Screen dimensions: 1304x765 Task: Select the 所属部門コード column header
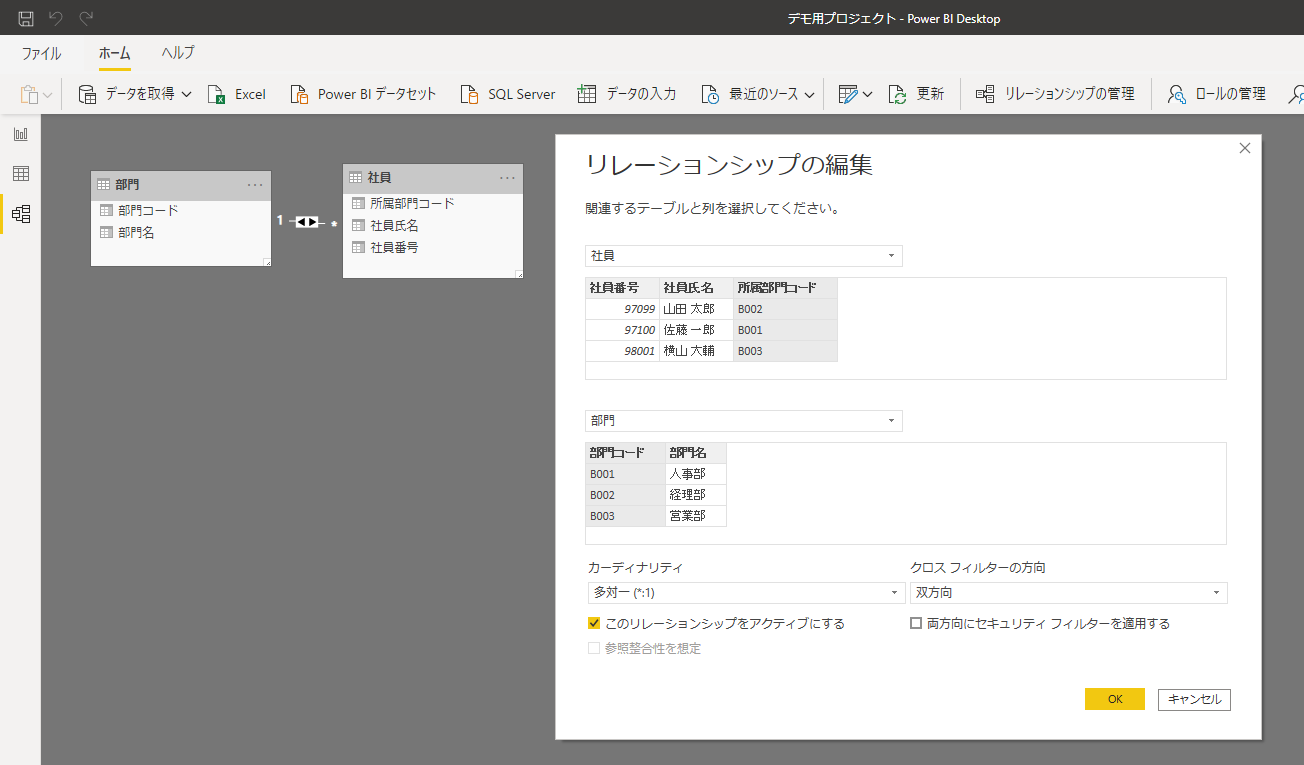[785, 288]
